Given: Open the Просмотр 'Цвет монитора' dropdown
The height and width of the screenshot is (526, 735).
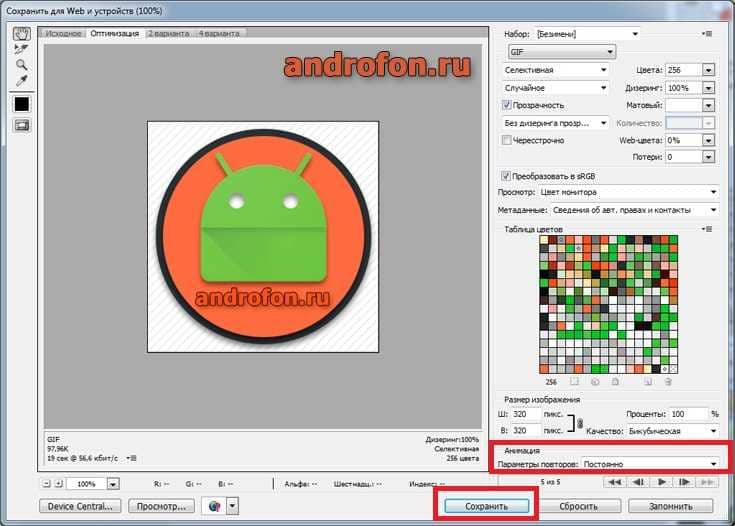Looking at the screenshot, I should (x=628, y=192).
